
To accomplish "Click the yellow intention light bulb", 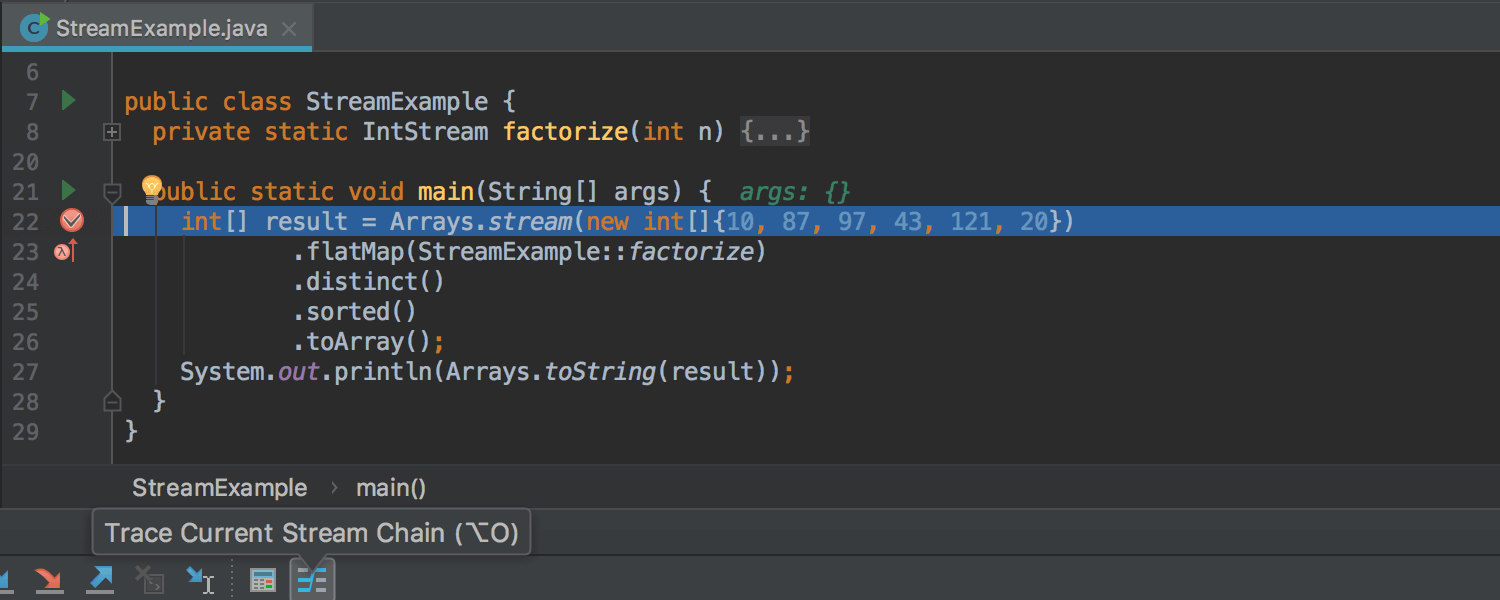I will click(x=151, y=188).
